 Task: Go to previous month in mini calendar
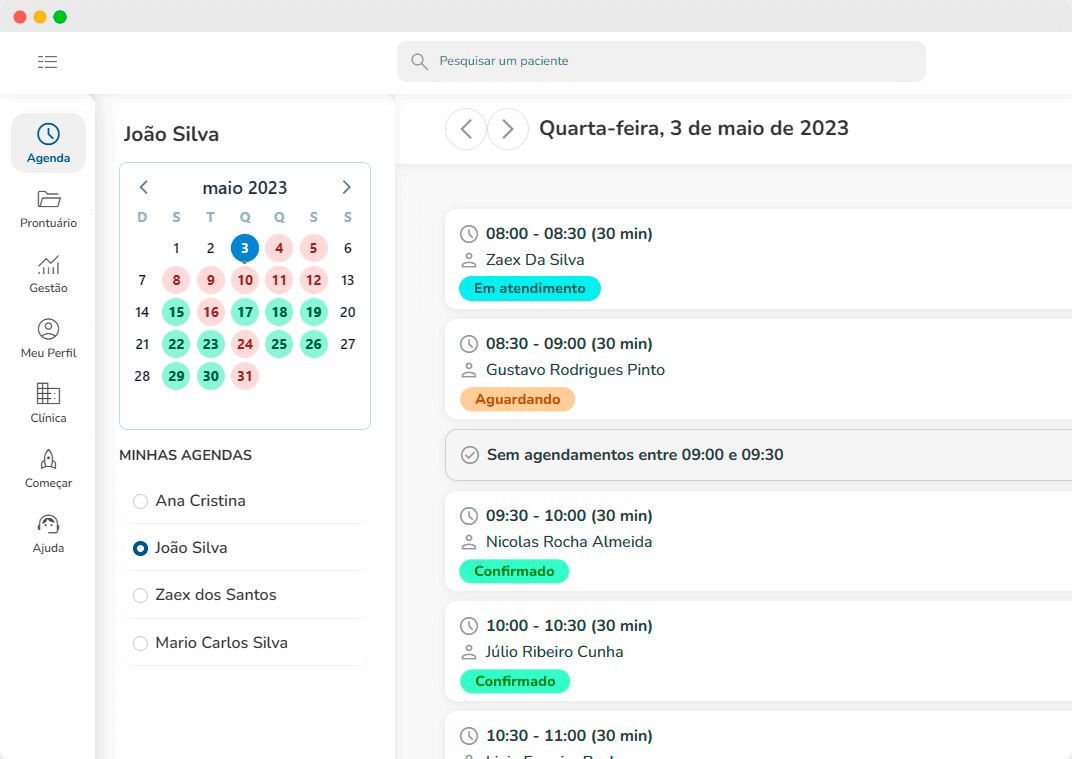(x=143, y=187)
